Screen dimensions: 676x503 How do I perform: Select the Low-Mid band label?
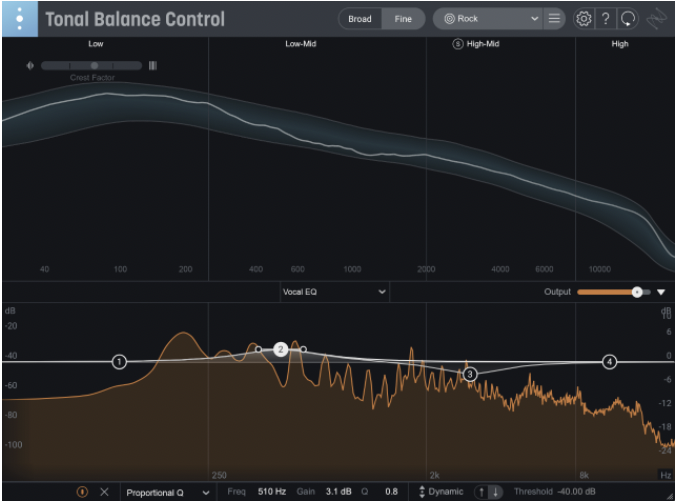(300, 44)
